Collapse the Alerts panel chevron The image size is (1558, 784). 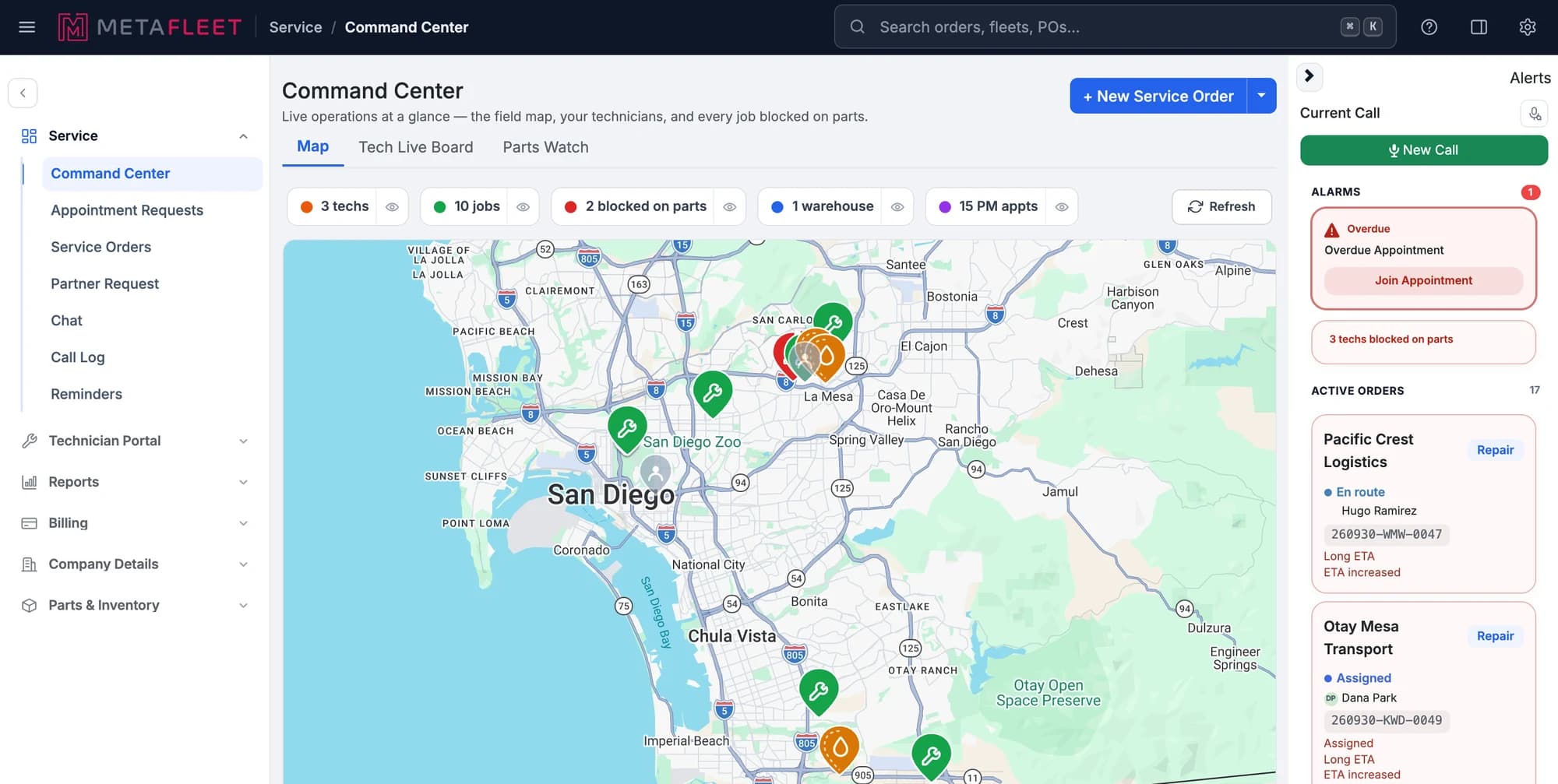click(x=1309, y=76)
